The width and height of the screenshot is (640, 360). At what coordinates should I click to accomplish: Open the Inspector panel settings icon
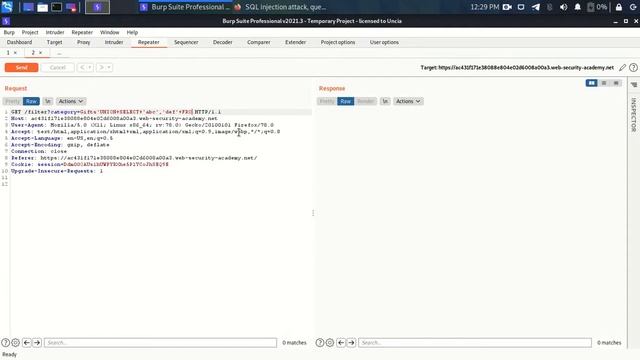coord(634,85)
